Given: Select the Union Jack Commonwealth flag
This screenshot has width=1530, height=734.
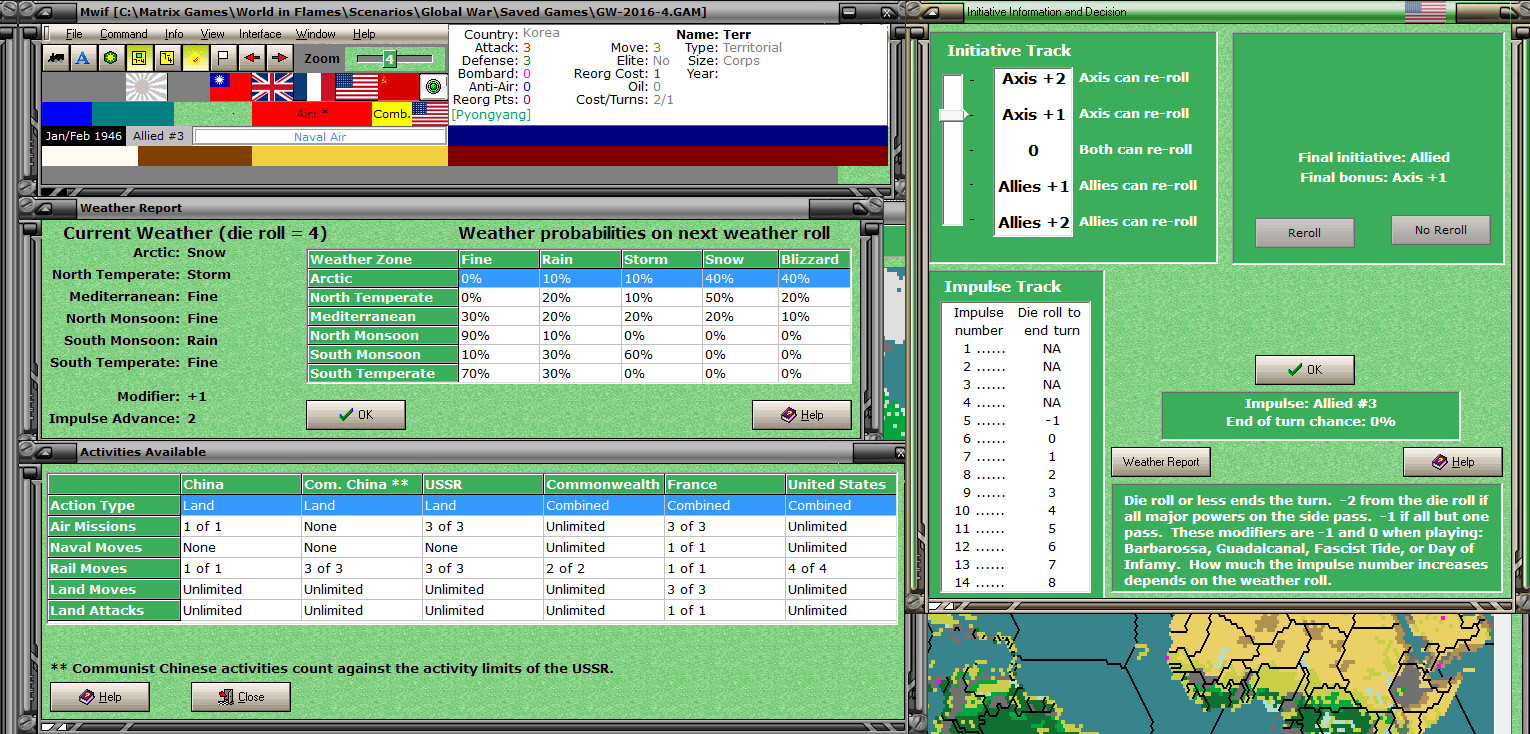Looking at the screenshot, I should click(272, 87).
